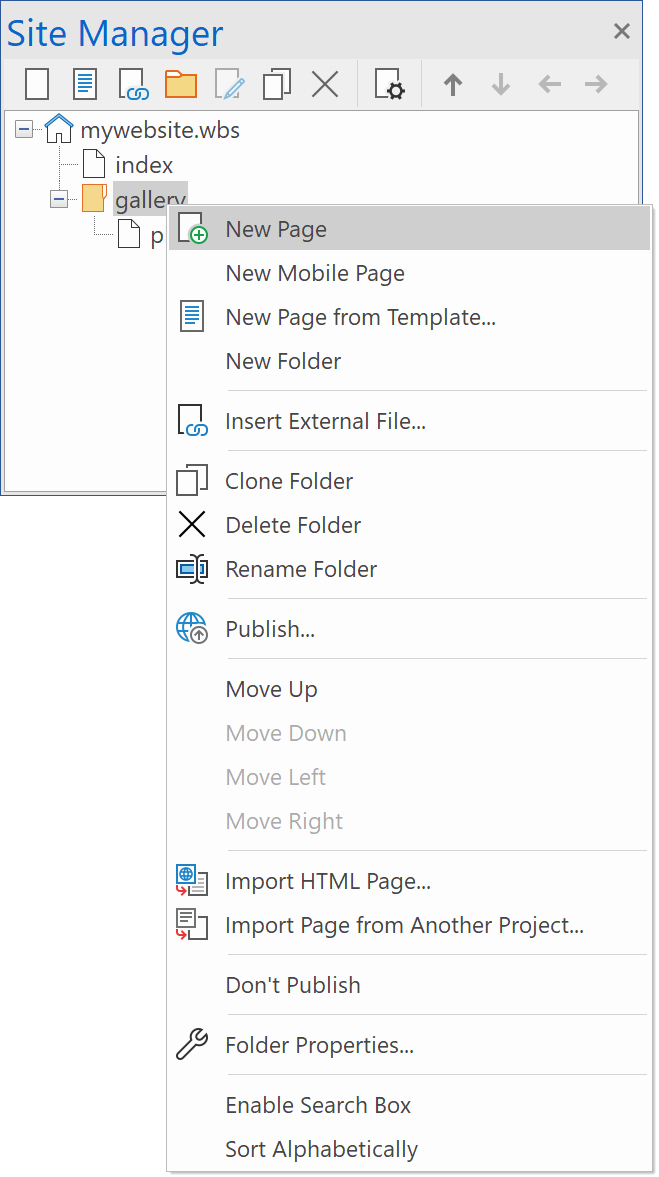Image resolution: width=659 pixels, height=1177 pixels.
Task: Toggle the Don't Publish option
Action: click(x=293, y=985)
